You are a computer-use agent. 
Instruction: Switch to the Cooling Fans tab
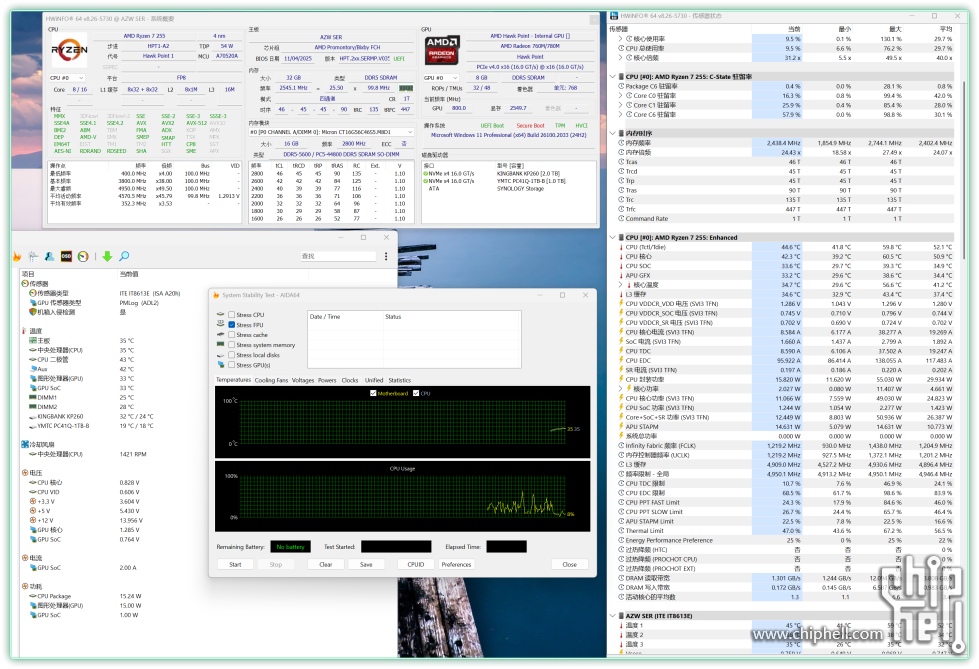click(x=271, y=380)
